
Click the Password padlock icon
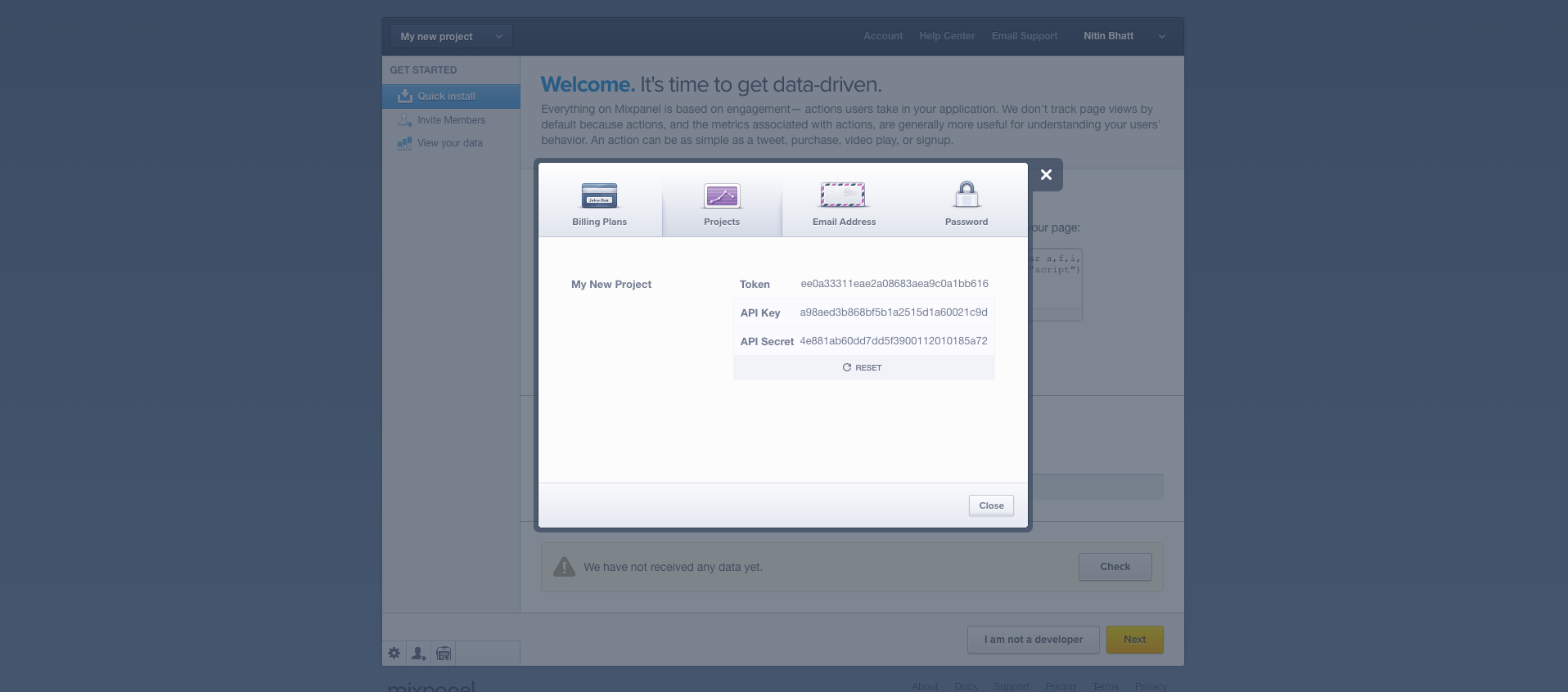[966, 195]
